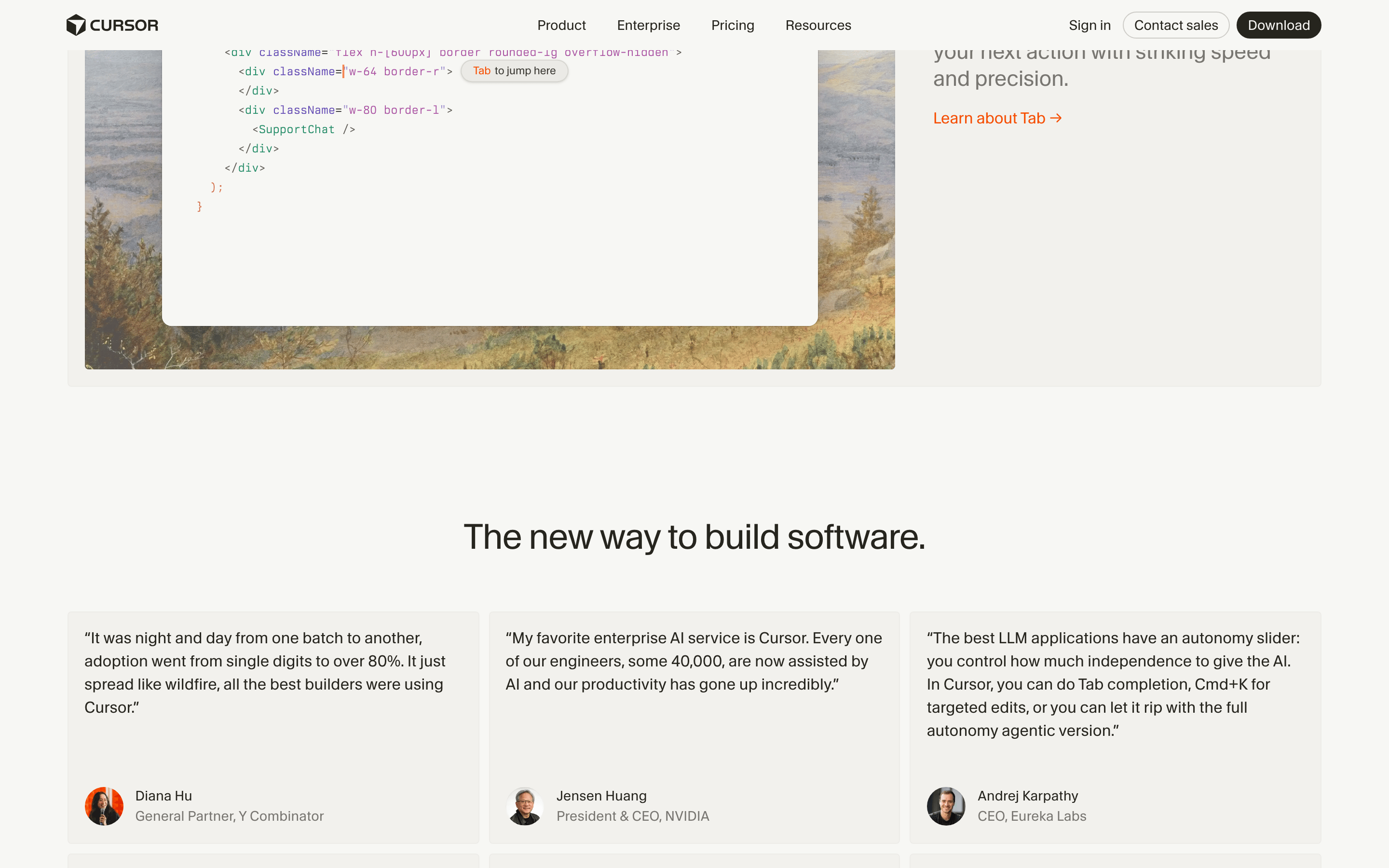Follow the Learn about Tab link
The image size is (1389, 868).
click(x=997, y=118)
